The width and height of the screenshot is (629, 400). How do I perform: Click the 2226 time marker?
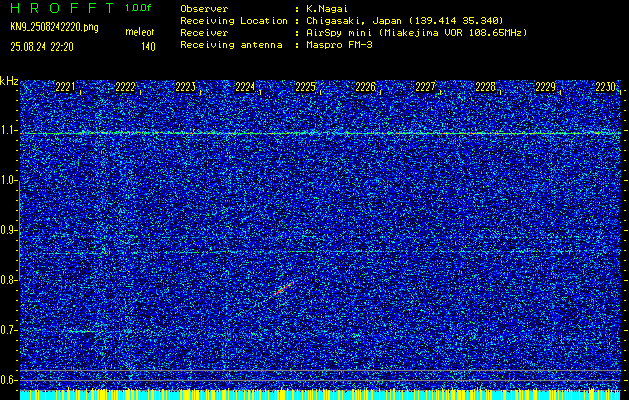(x=365, y=87)
